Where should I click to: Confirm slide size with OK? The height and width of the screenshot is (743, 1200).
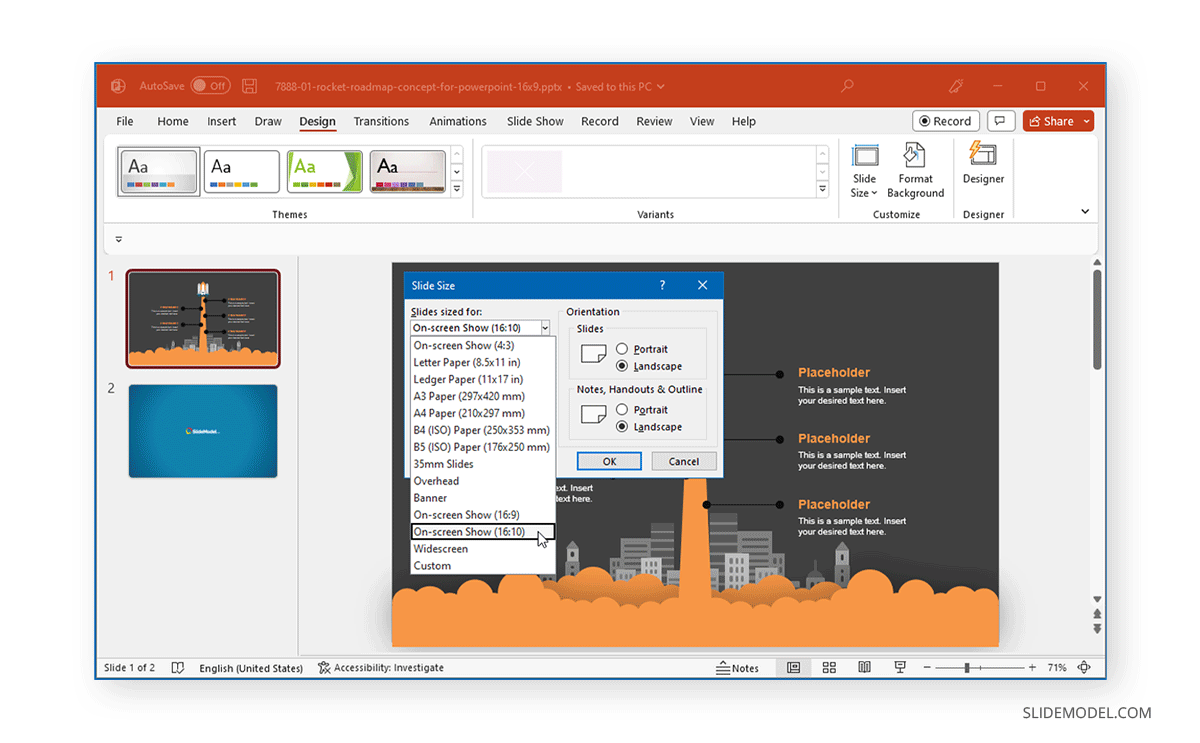coord(609,461)
